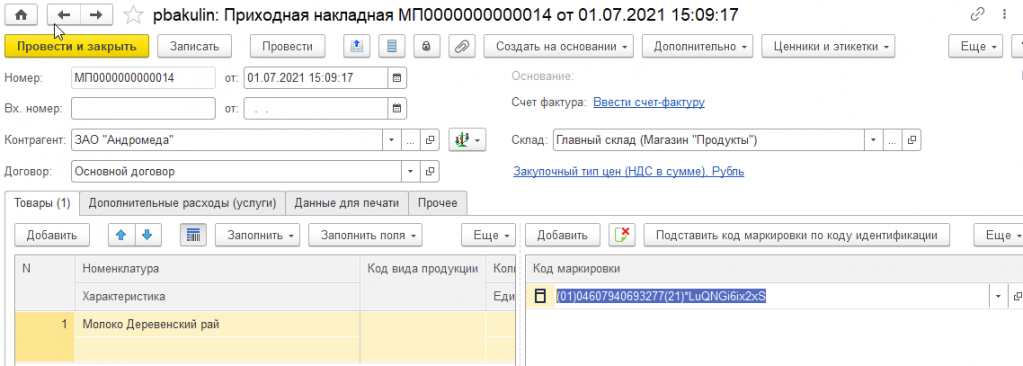
Task: Move goods row down with blue arrow
Action: tap(147, 236)
